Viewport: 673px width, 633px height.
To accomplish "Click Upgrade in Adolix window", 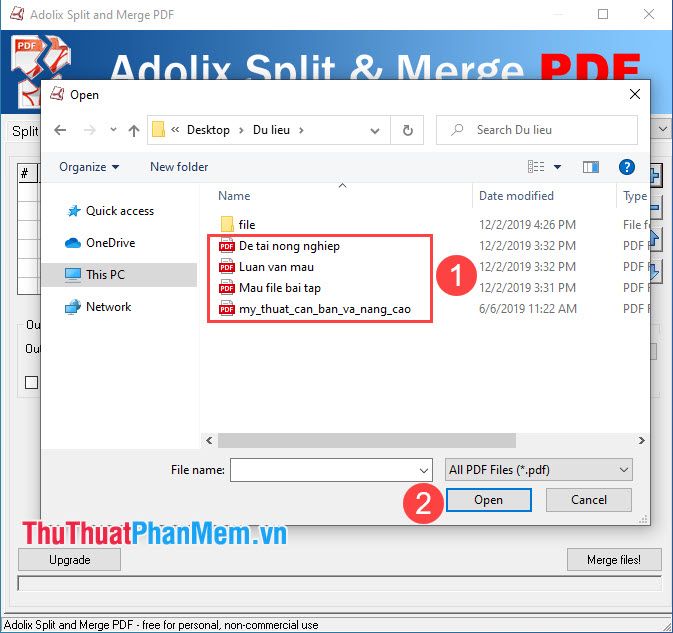I will (x=69, y=560).
